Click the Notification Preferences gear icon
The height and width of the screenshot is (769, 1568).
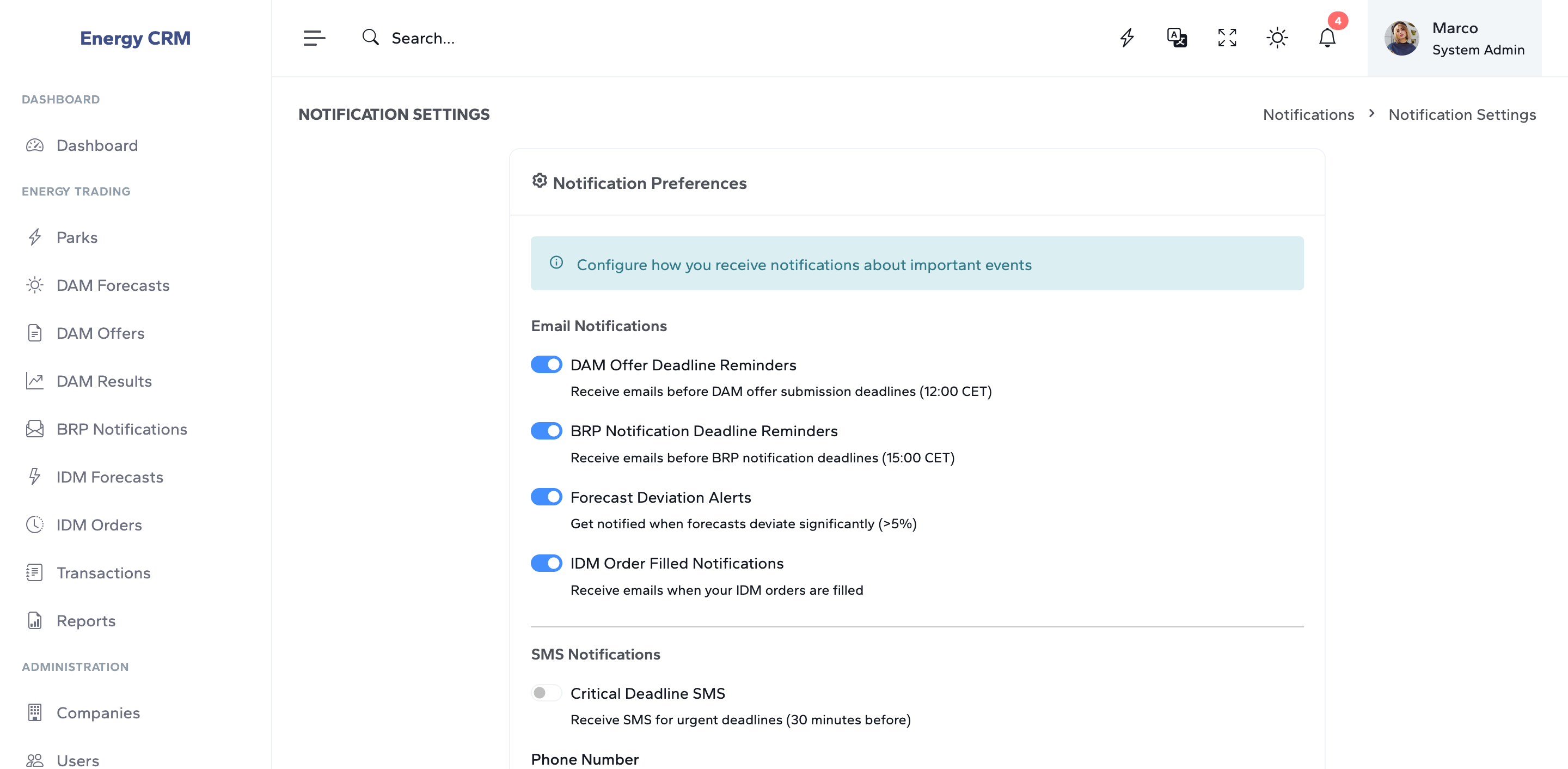point(540,181)
